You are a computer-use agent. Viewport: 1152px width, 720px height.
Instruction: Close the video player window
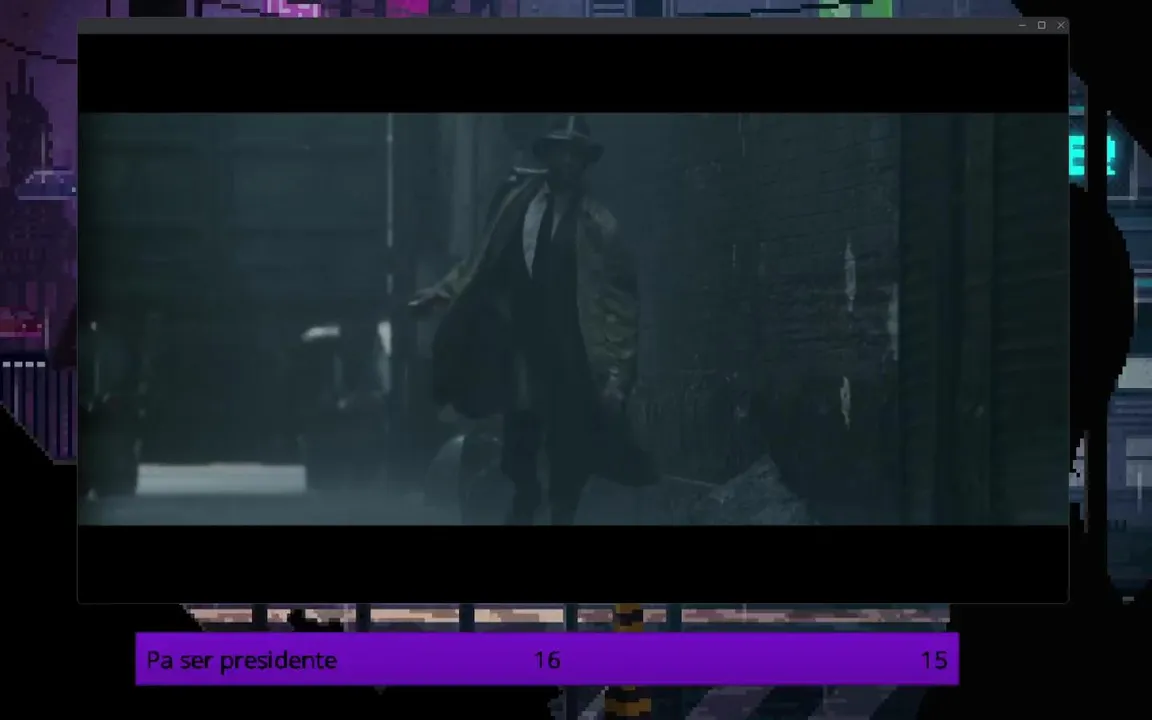tap(1061, 25)
